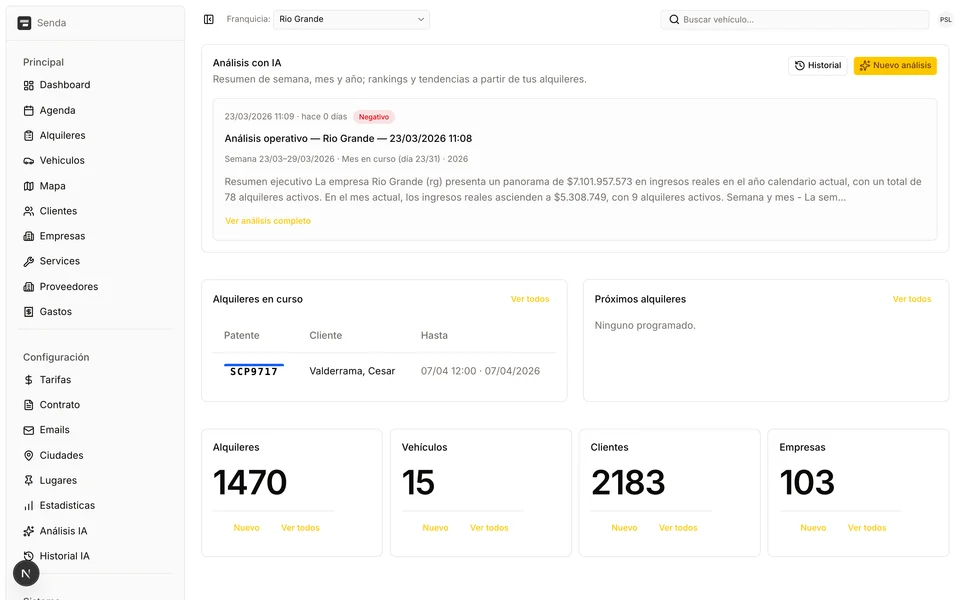Open the PSL user avatar menu
Screen dimensions: 960x600
[x=945, y=20]
